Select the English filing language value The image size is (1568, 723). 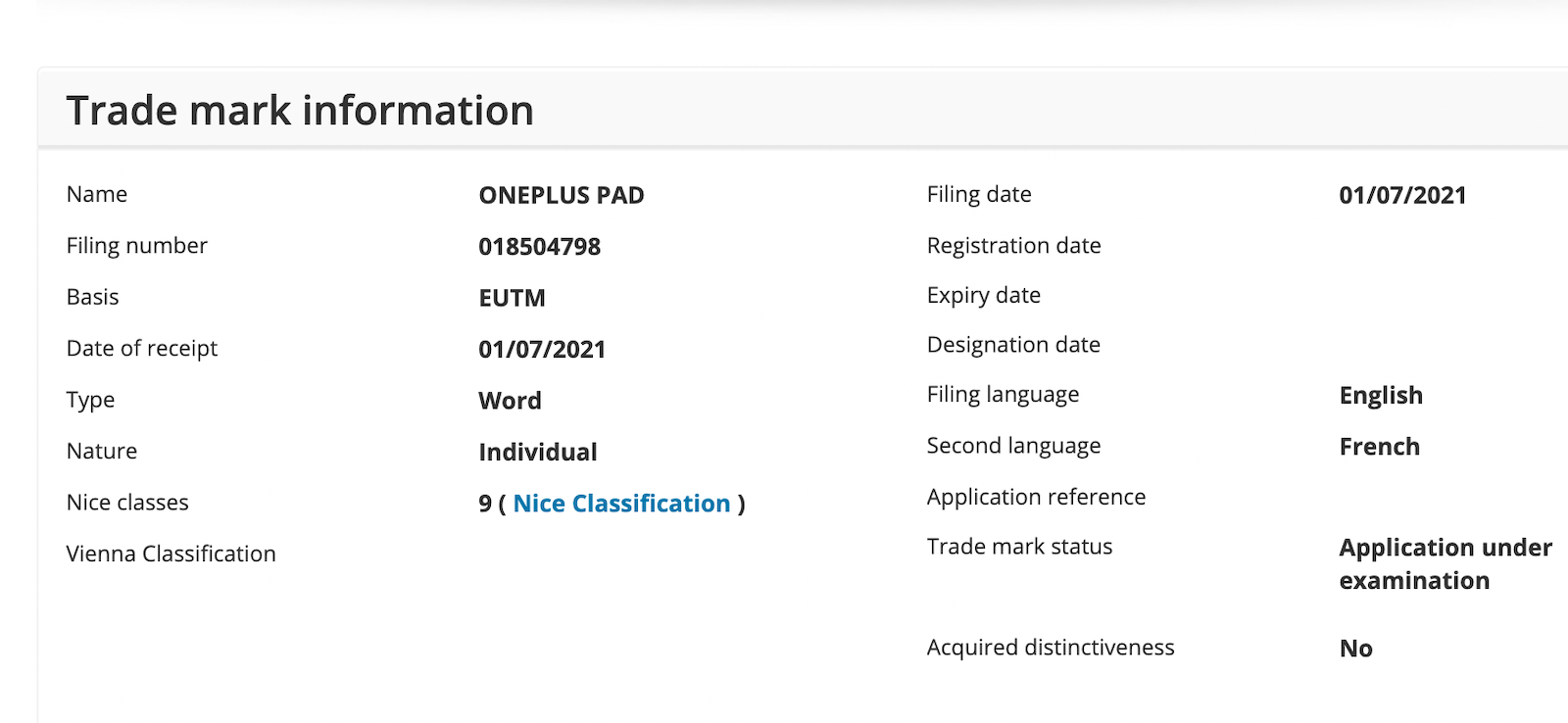[x=1380, y=395]
